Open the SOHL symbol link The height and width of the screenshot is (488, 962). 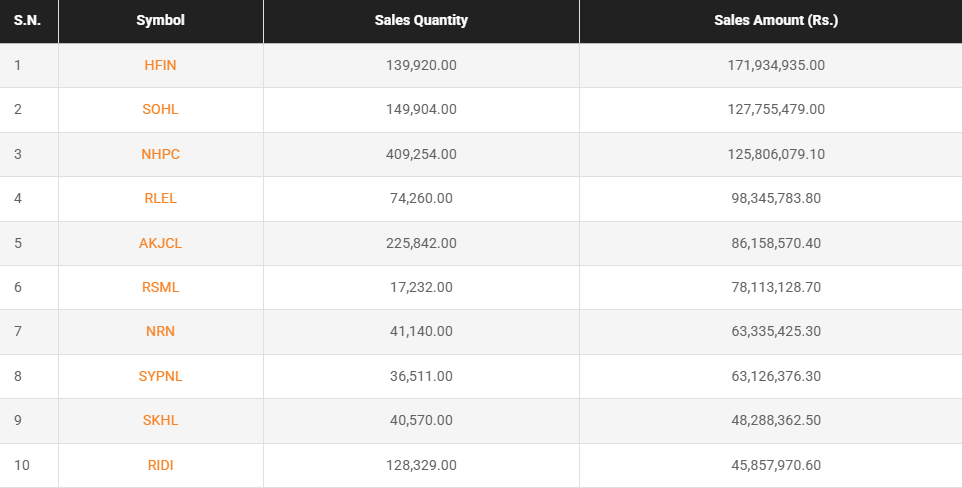[160, 109]
